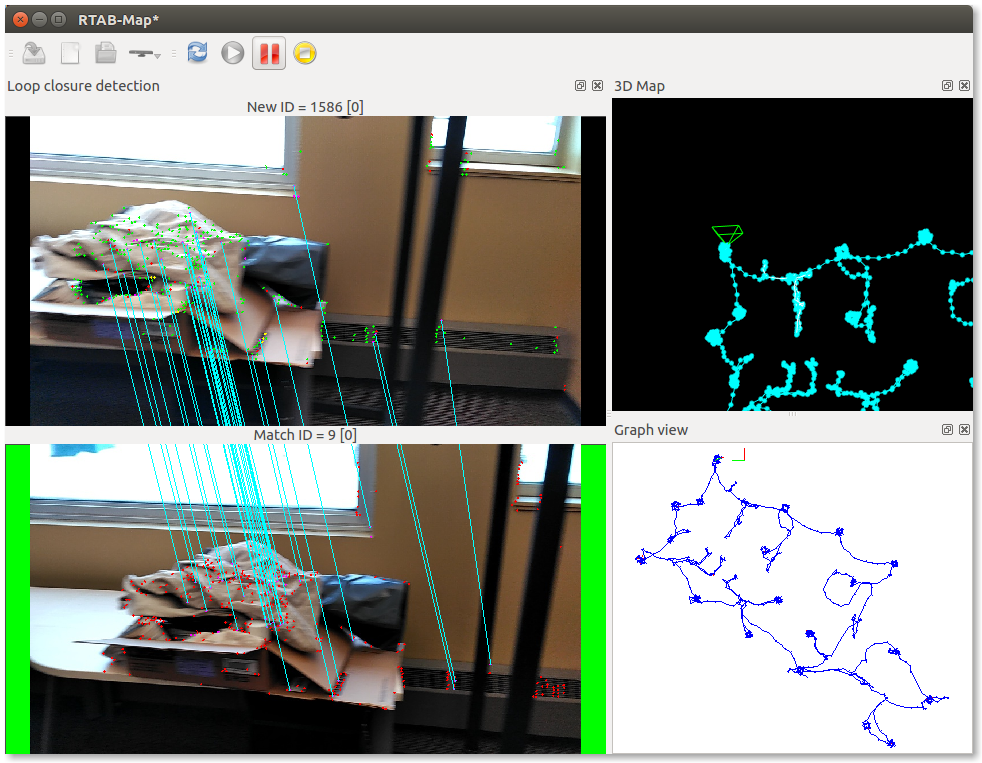Image resolution: width=982 pixels, height=763 pixels.
Task: Open the camera source selection dropdown
Action: point(146,53)
